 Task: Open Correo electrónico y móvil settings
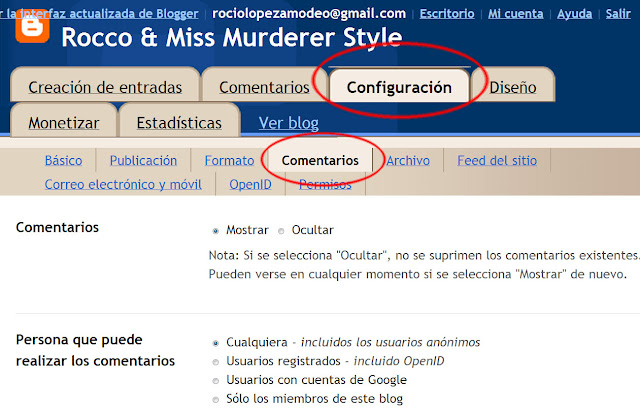pos(123,184)
